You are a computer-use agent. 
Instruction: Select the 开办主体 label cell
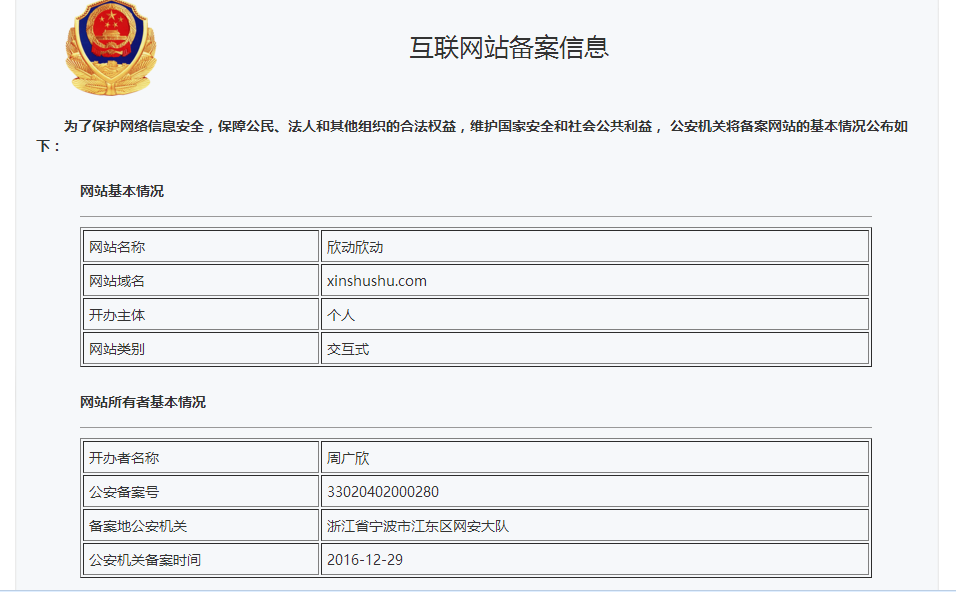coord(201,315)
